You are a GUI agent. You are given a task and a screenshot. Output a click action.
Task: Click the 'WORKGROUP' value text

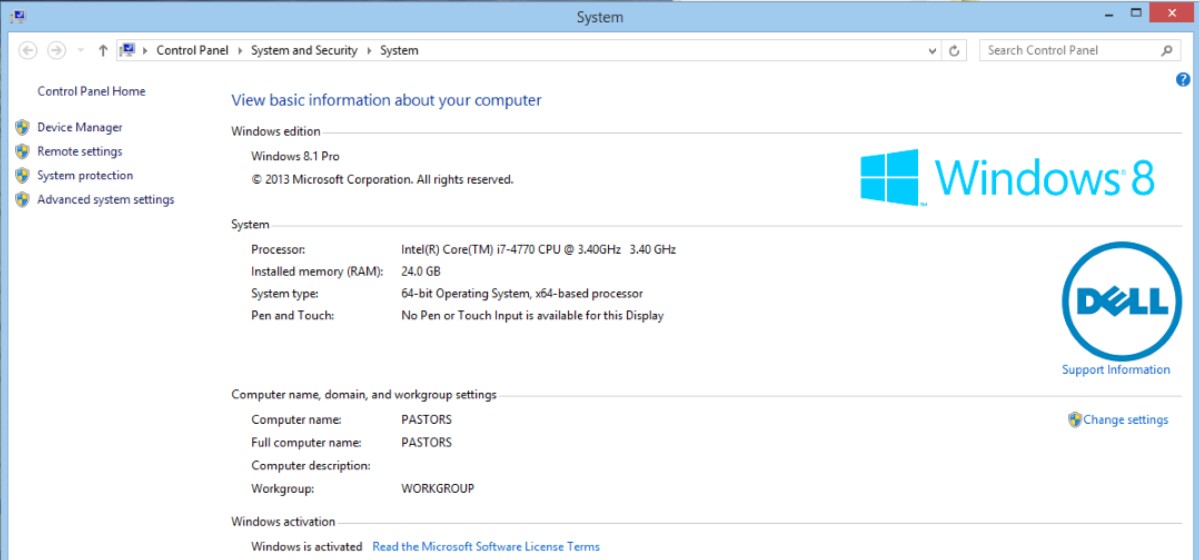coord(437,488)
